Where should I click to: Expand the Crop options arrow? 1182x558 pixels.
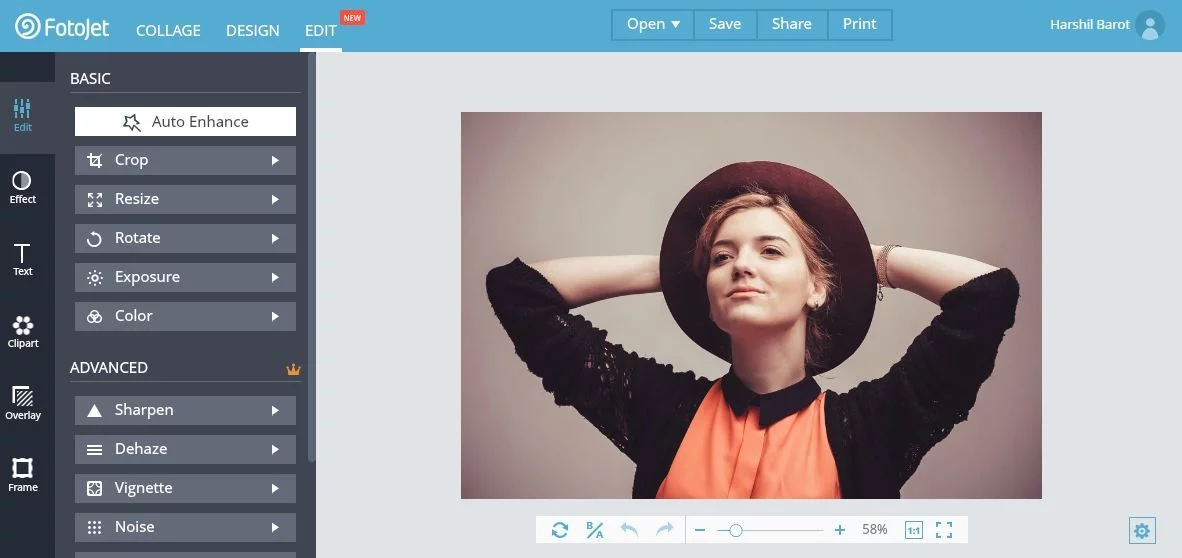pos(275,161)
